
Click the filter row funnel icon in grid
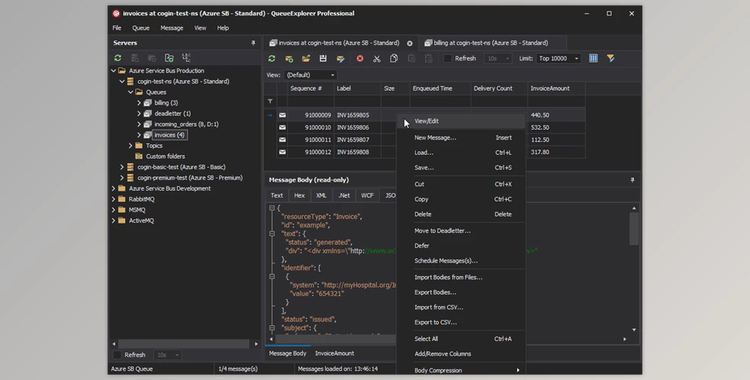tap(270, 101)
